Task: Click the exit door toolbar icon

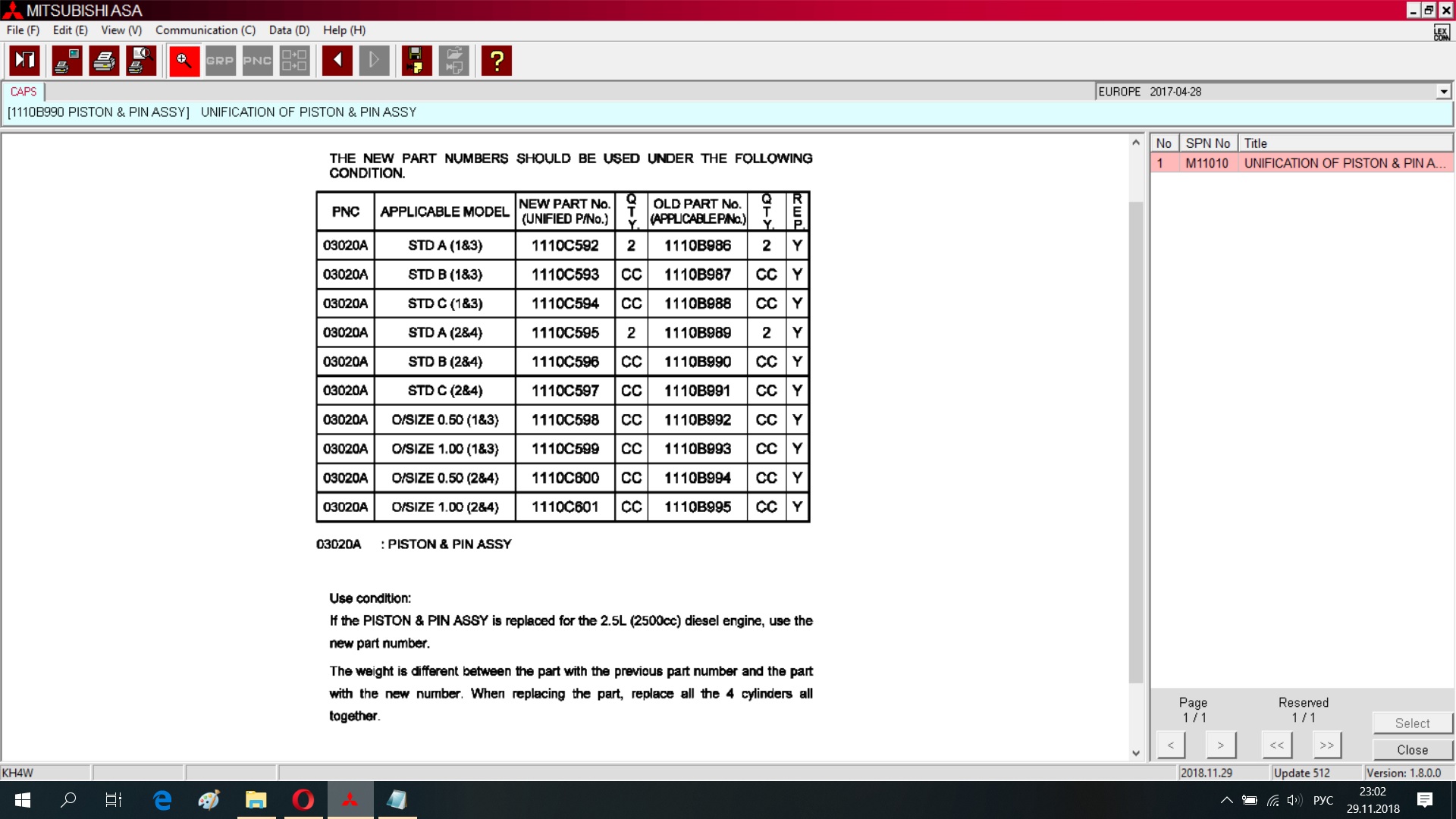Action: (x=25, y=61)
